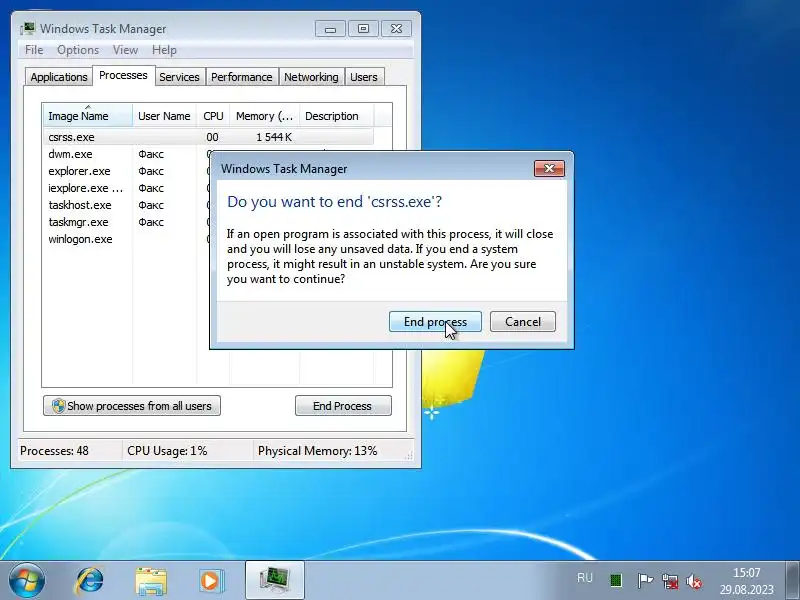Open the View menu
Image resolution: width=800 pixels, height=600 pixels.
pos(126,50)
